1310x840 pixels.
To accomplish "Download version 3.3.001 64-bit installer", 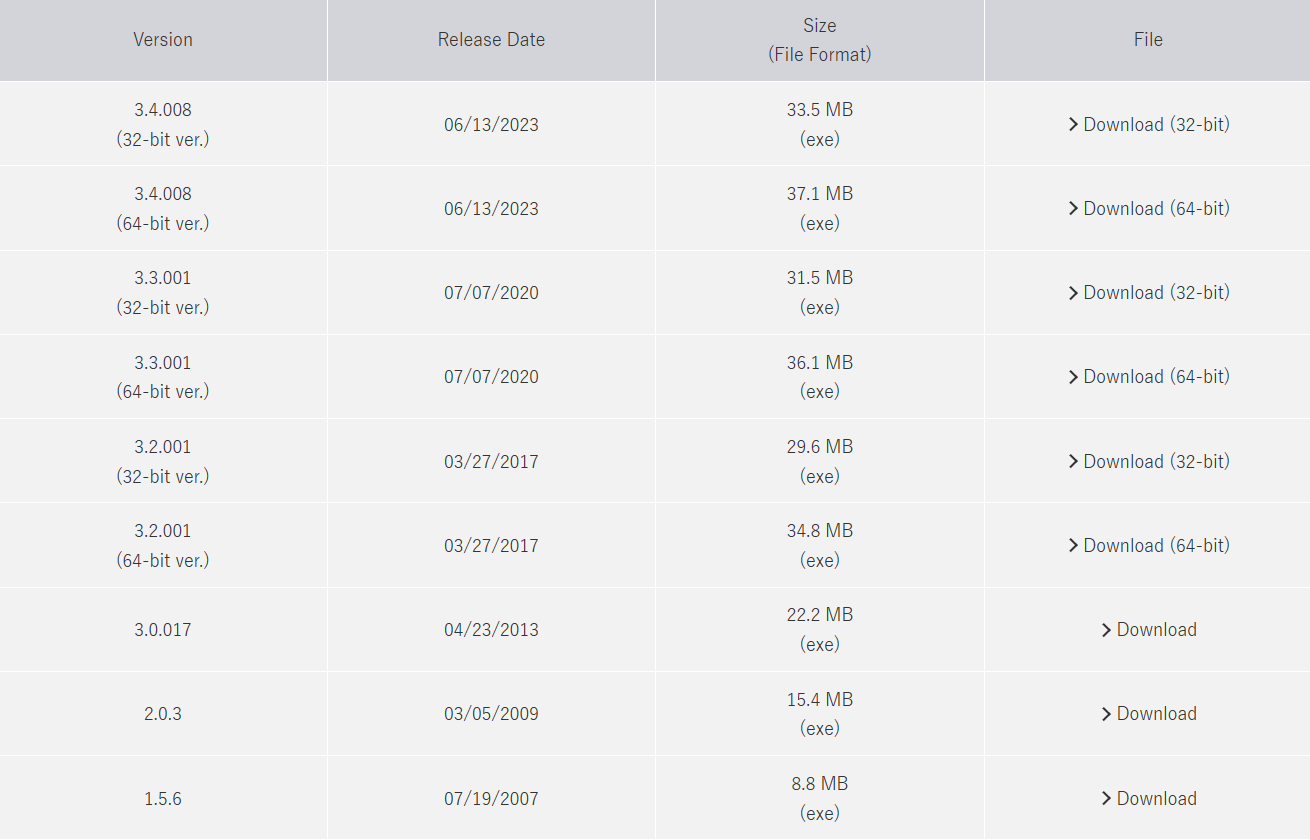I will (1156, 377).
